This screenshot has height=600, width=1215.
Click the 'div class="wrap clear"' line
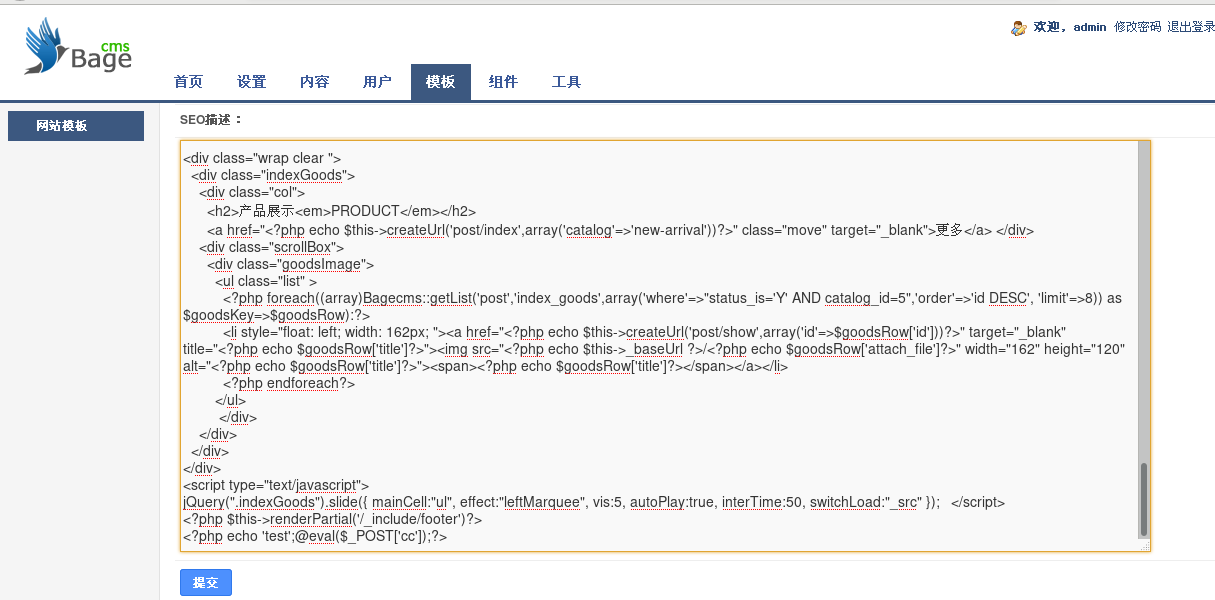(x=263, y=157)
